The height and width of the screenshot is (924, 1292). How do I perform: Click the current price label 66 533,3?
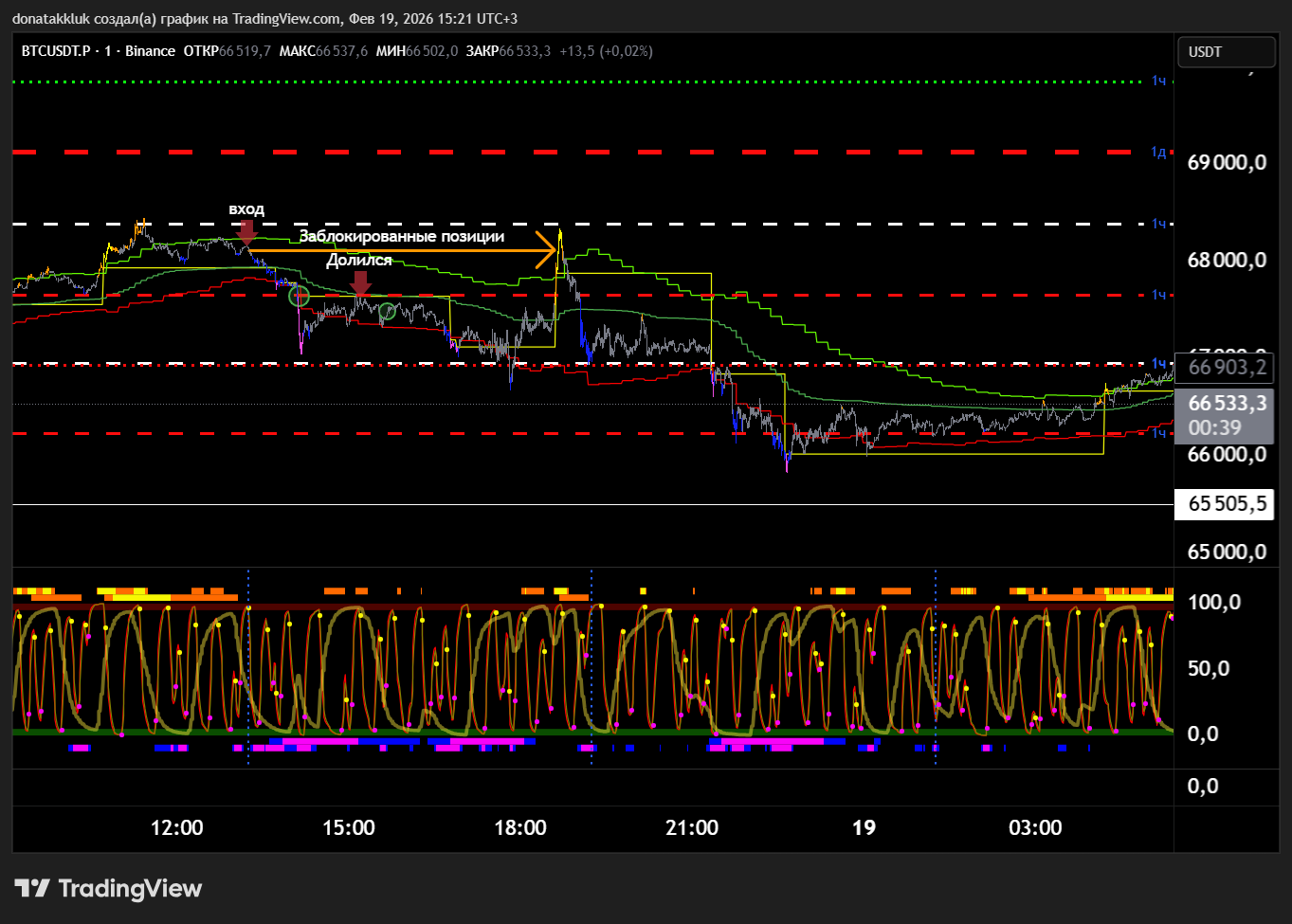click(x=1227, y=404)
